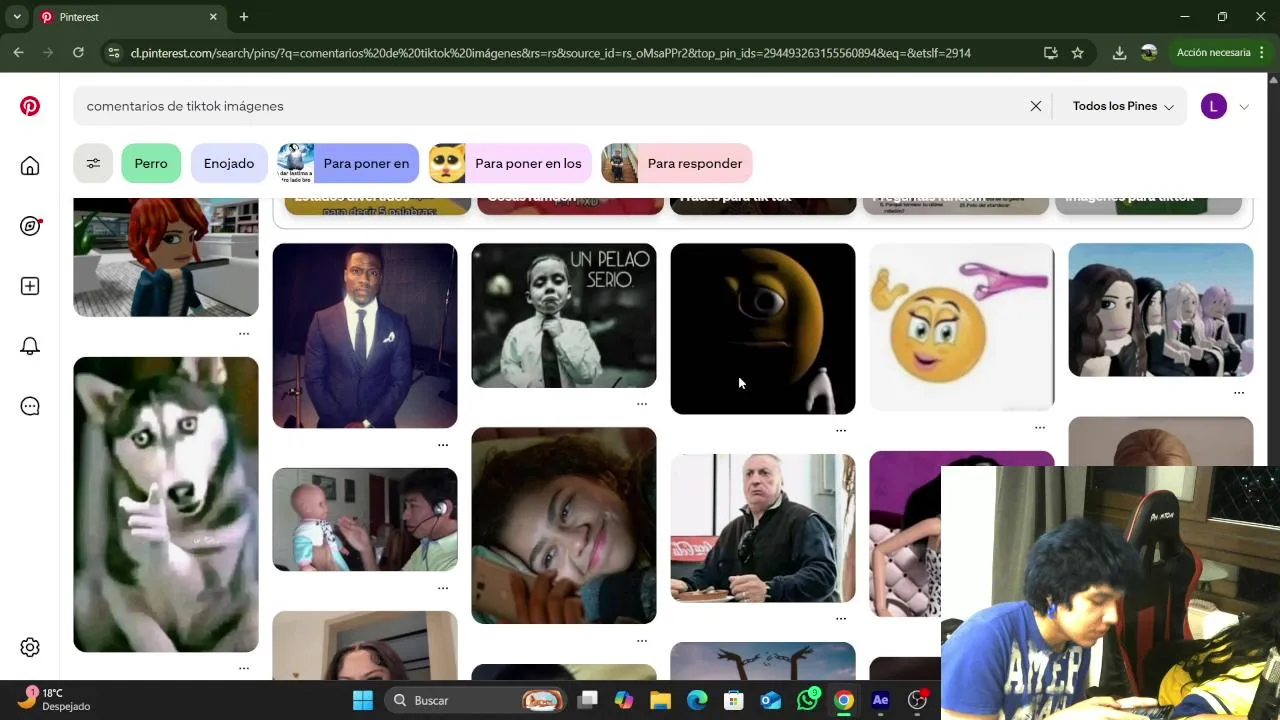The height and width of the screenshot is (720, 1280).
Task: Click the Create plus icon in the sidebar
Action: 30,286
